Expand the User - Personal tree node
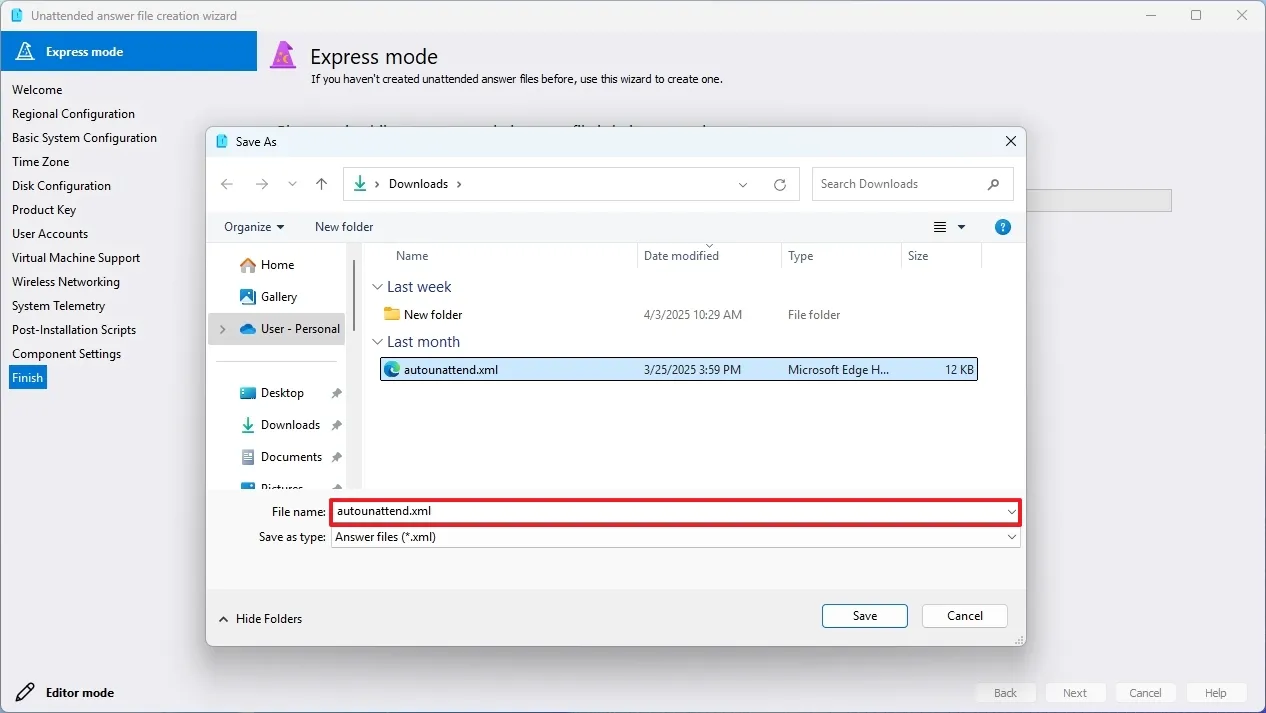This screenshot has width=1266, height=713. [x=222, y=329]
